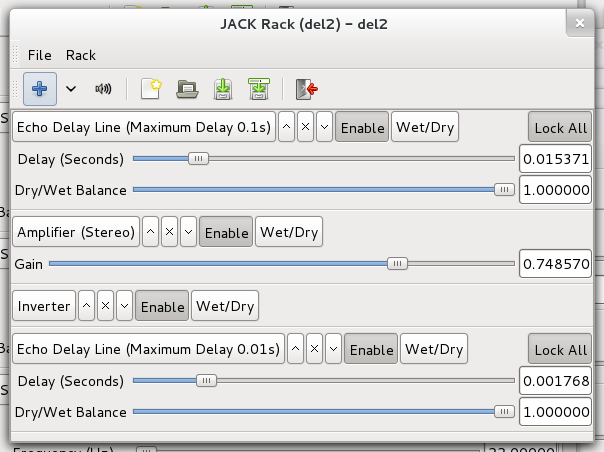The height and width of the screenshot is (452, 604).
Task: Remove the Inverter plugin
Action: 106,306
